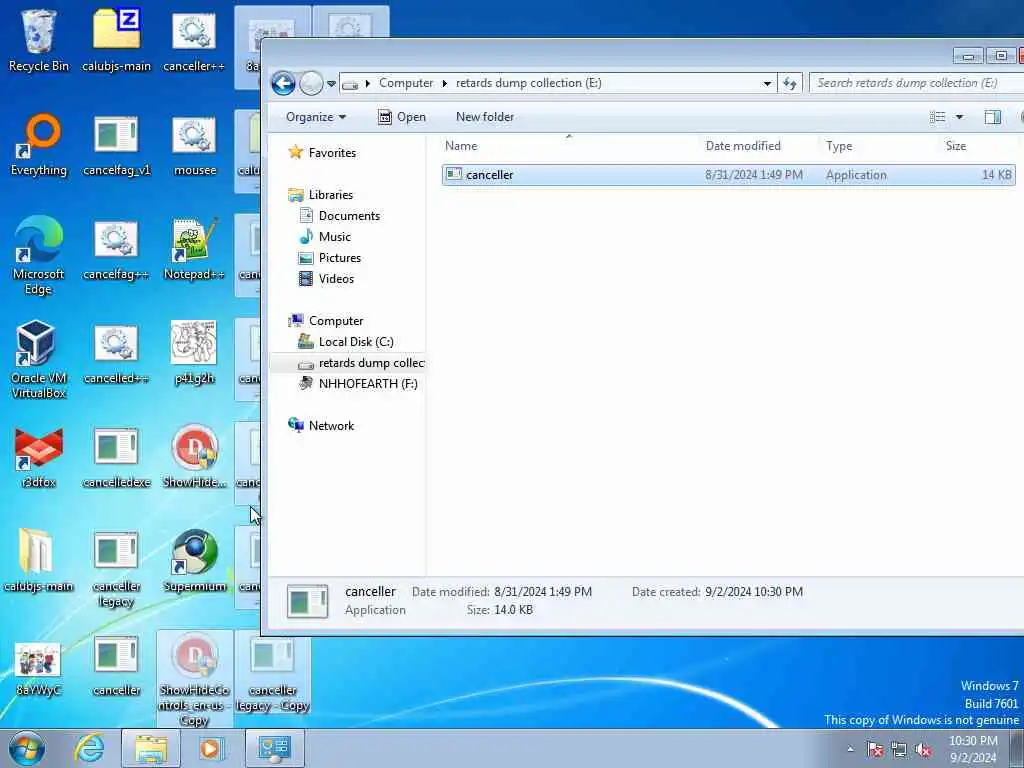The image size is (1024, 768).
Task: Click the taskbar clock showing 10:30 PM
Action: (973, 749)
